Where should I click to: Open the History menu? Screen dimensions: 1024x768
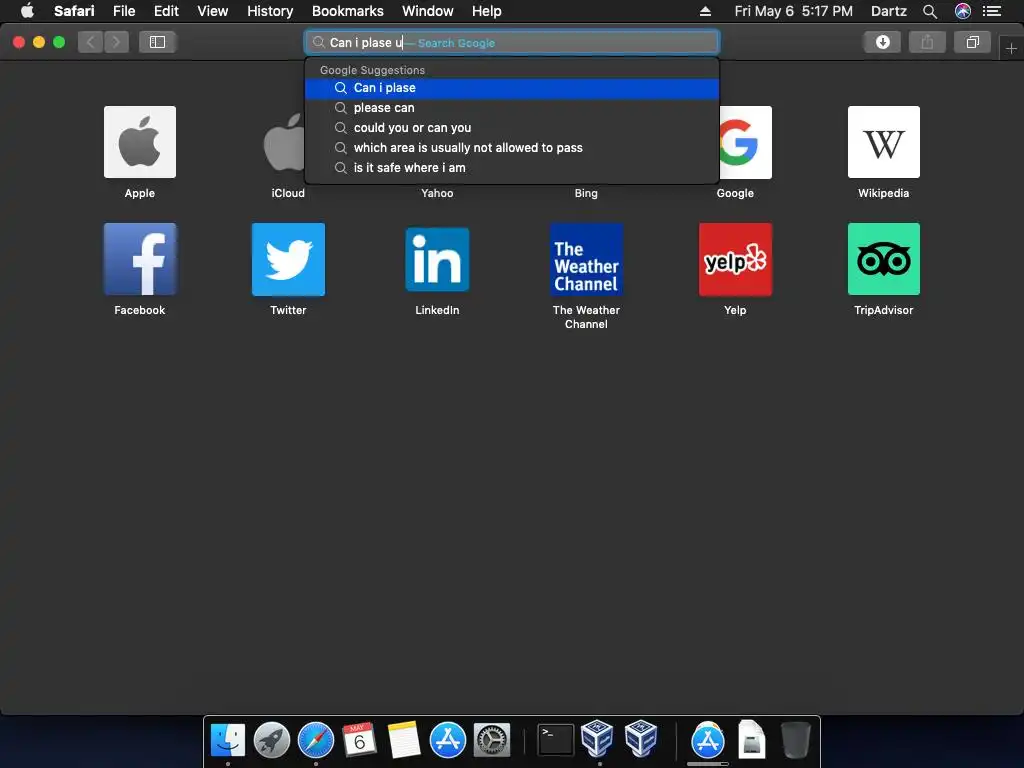point(270,11)
